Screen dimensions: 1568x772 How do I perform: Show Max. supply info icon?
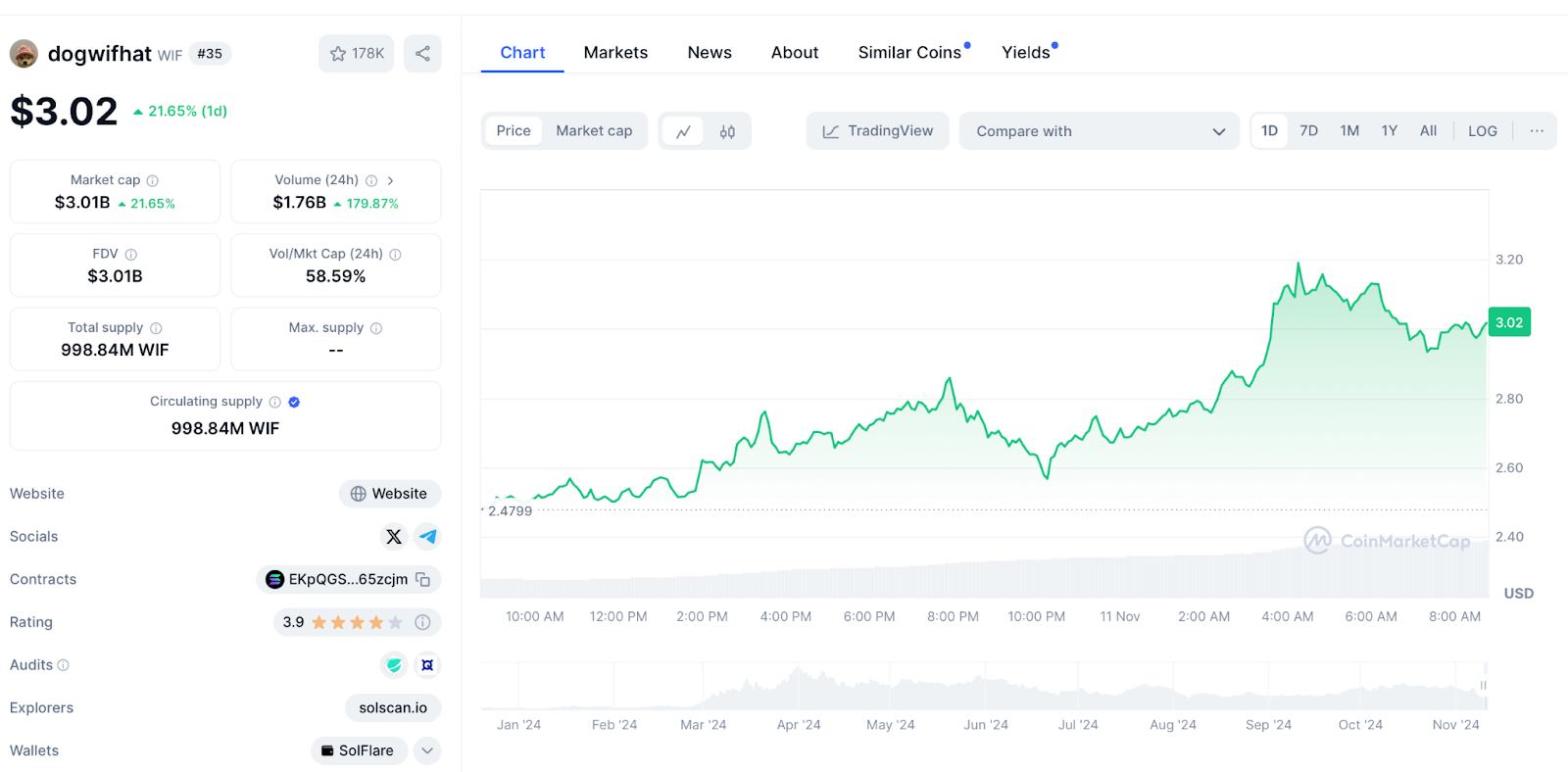coord(376,328)
